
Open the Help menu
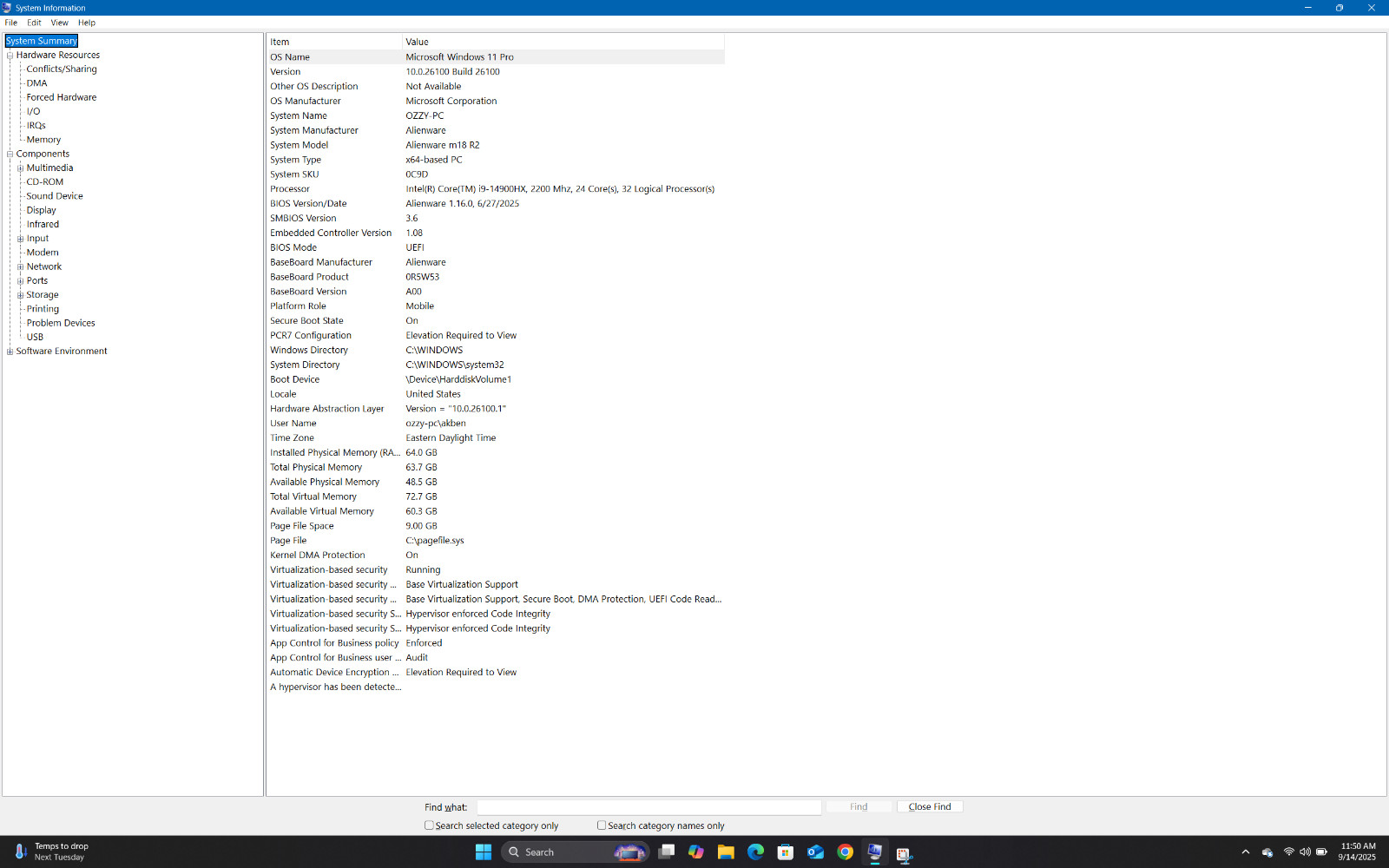pyautogui.click(x=87, y=23)
